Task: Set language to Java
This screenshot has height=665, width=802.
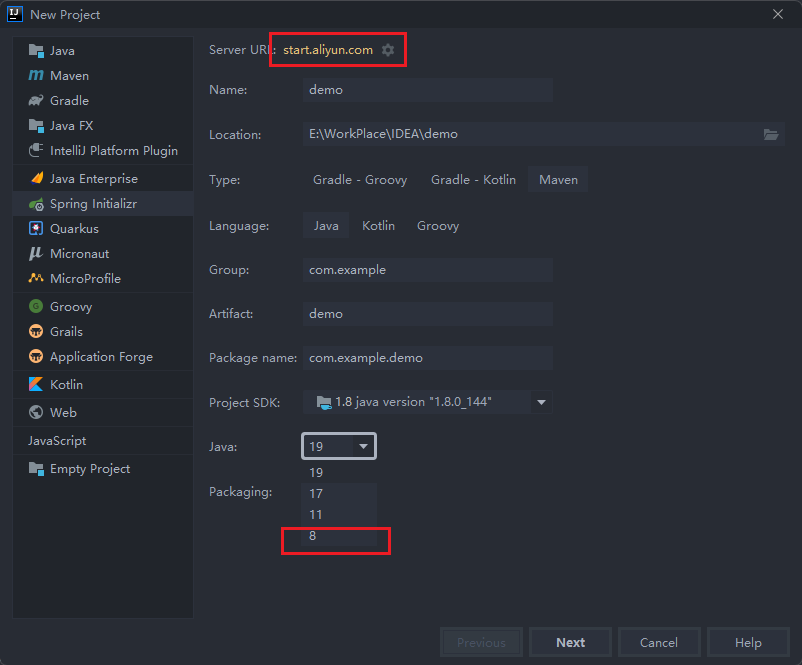Action: point(326,226)
